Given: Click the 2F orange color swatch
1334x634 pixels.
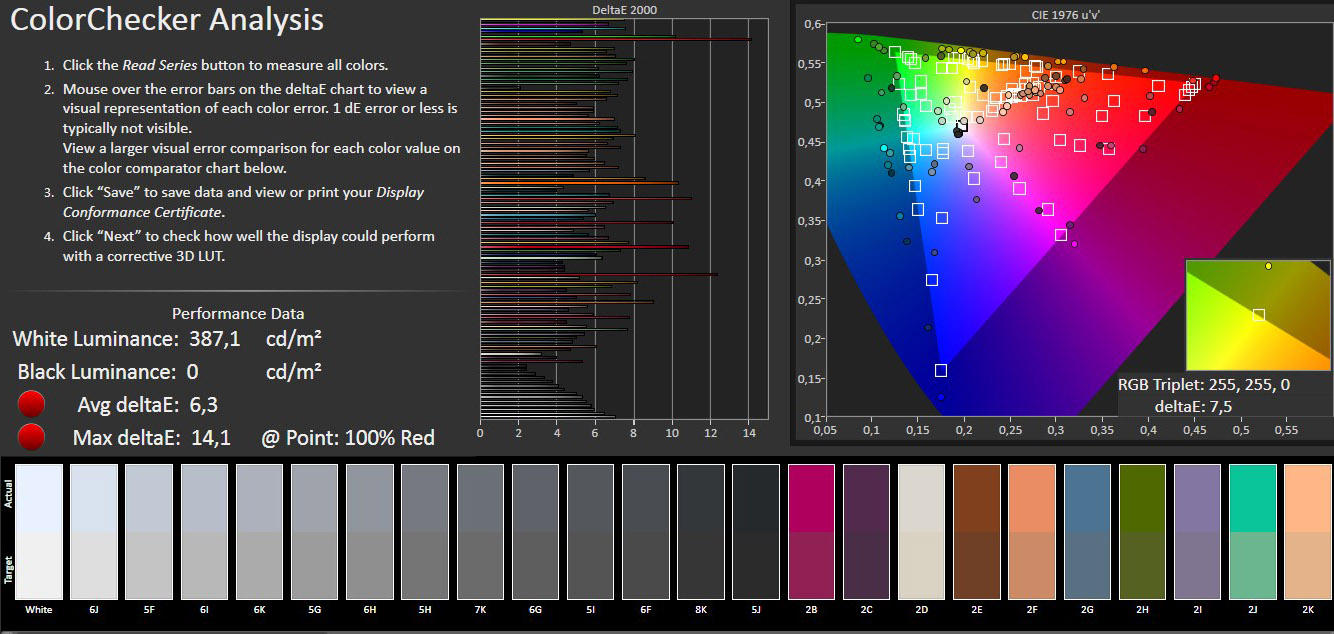Looking at the screenshot, I should tap(1033, 531).
